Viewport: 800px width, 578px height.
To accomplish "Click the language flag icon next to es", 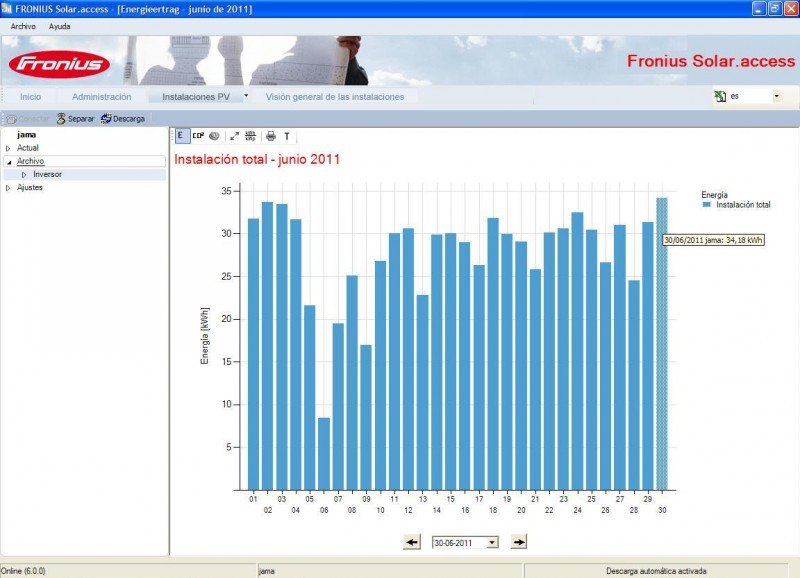I will point(720,96).
